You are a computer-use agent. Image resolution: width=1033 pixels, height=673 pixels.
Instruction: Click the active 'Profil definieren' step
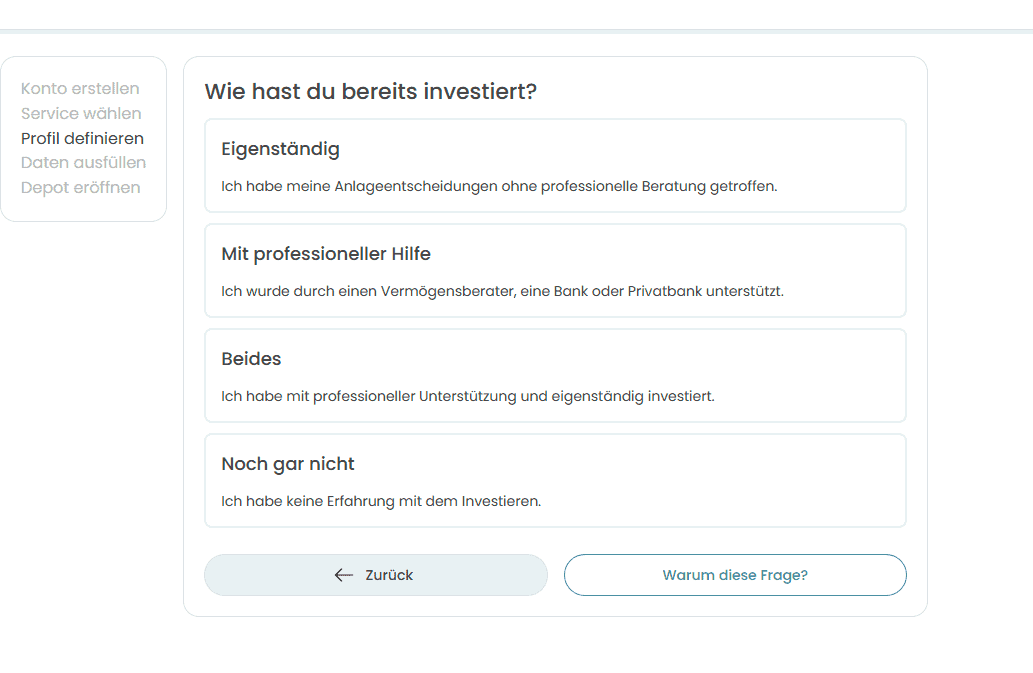click(82, 138)
